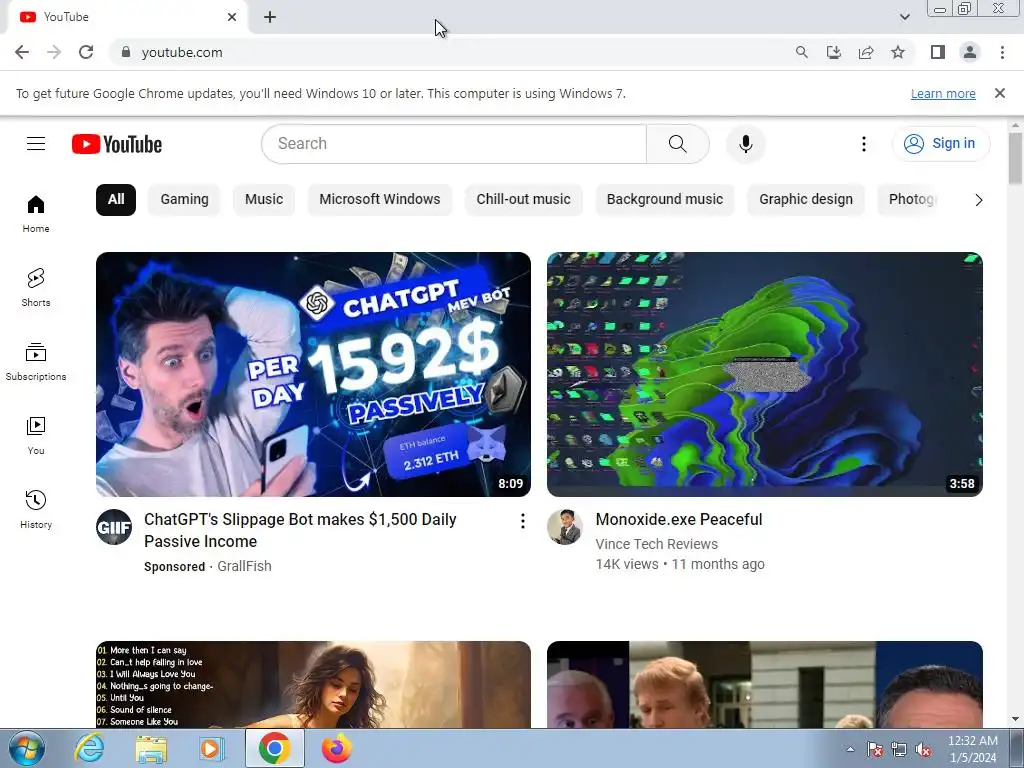Launch Firefox from taskbar
The width and height of the screenshot is (1024, 768).
[x=337, y=748]
